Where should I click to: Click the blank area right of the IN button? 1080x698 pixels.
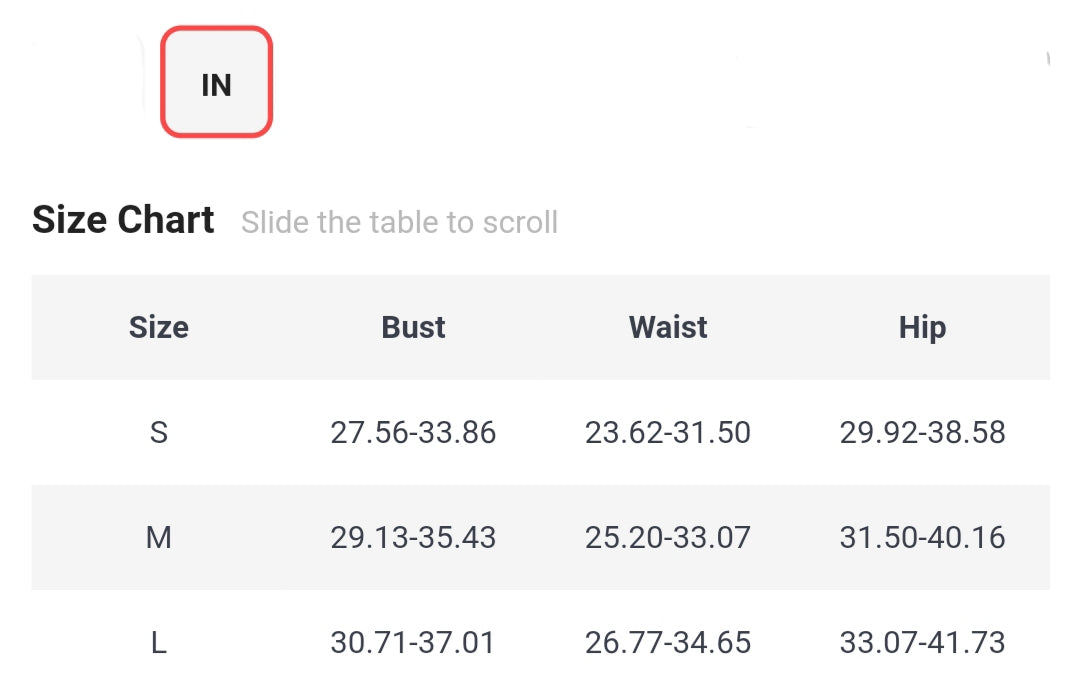pyautogui.click(x=500, y=83)
